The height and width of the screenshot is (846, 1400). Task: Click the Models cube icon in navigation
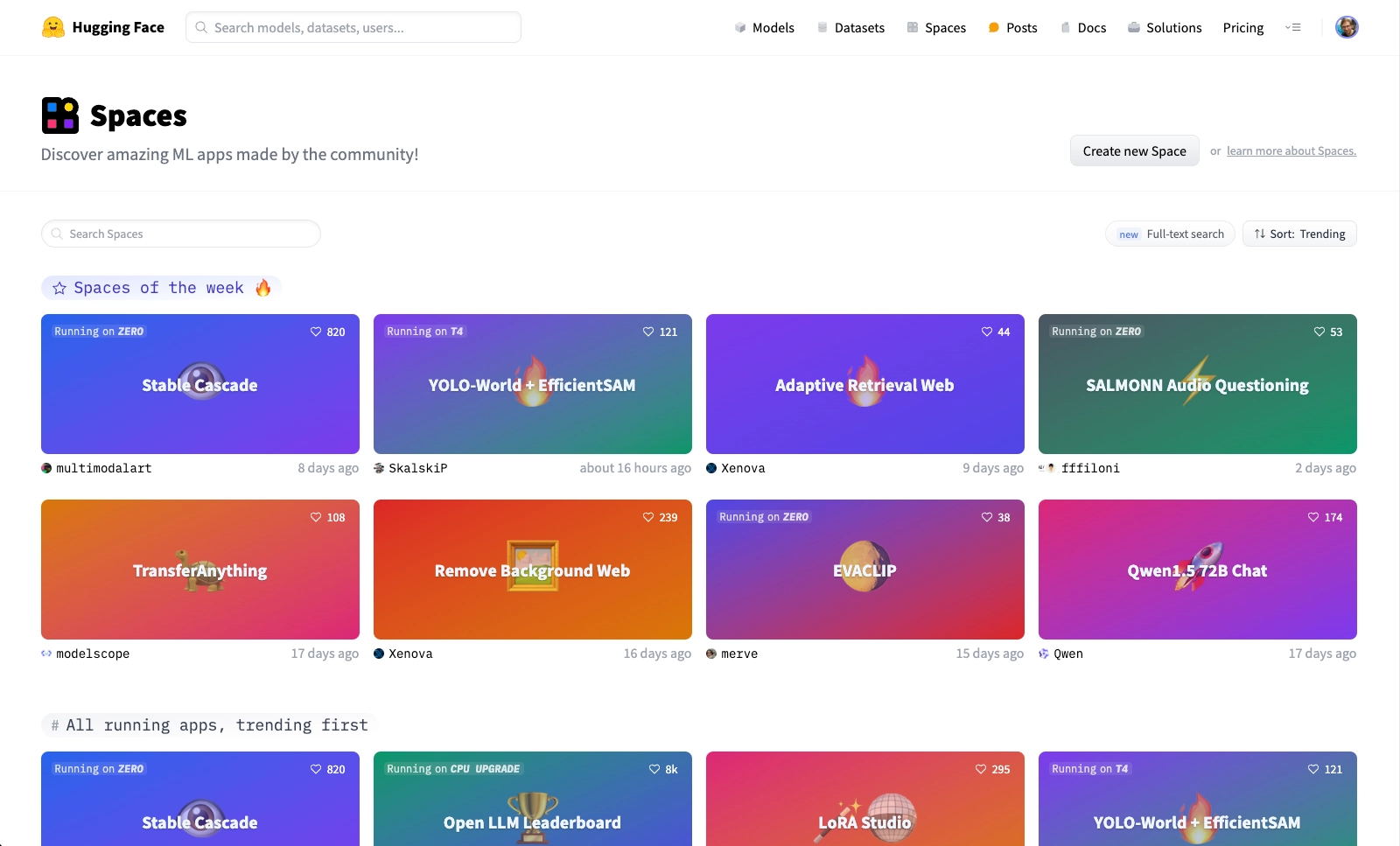point(739,27)
